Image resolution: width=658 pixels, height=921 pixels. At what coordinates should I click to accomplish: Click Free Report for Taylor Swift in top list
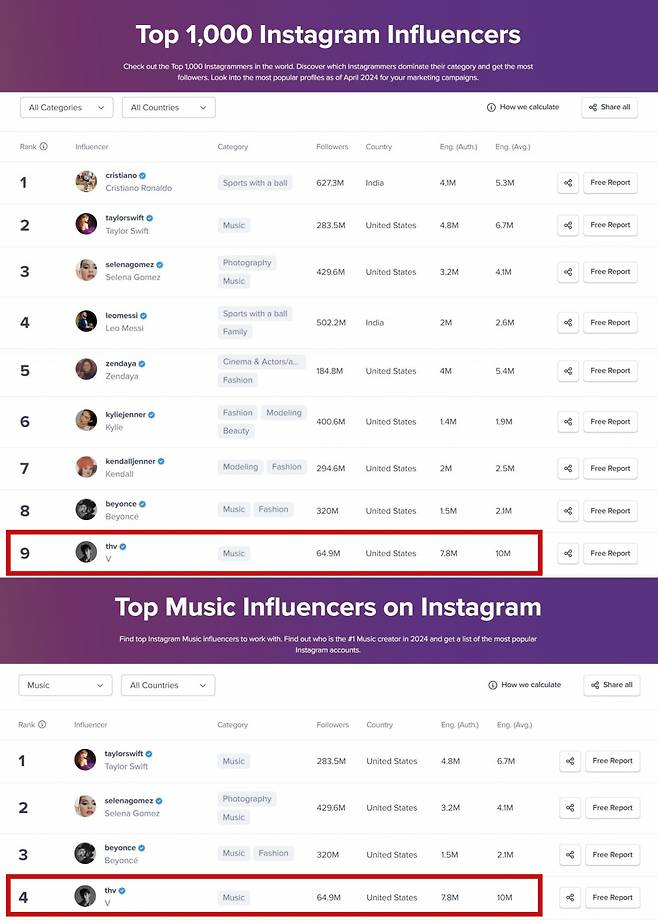click(x=610, y=225)
